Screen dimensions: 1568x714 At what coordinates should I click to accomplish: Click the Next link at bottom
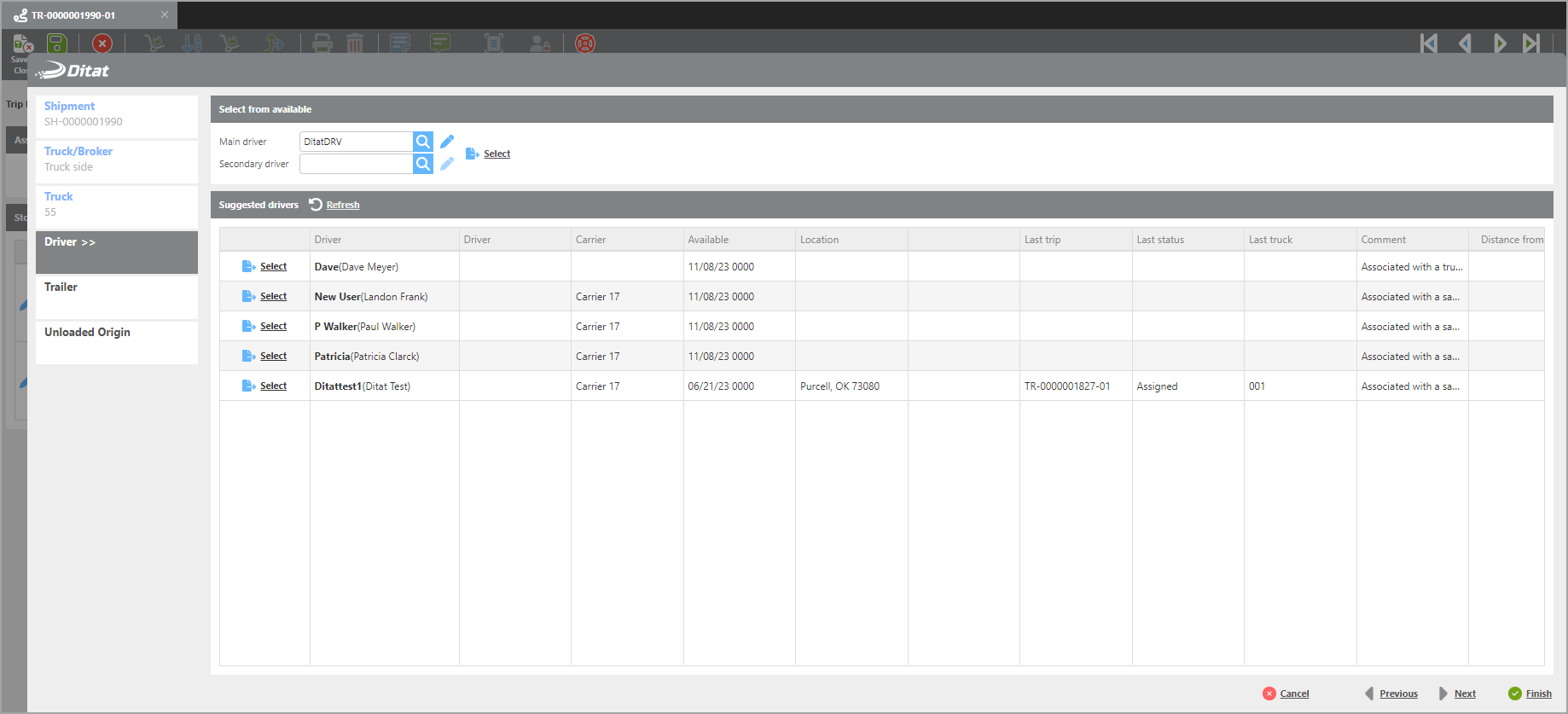pos(1465,694)
